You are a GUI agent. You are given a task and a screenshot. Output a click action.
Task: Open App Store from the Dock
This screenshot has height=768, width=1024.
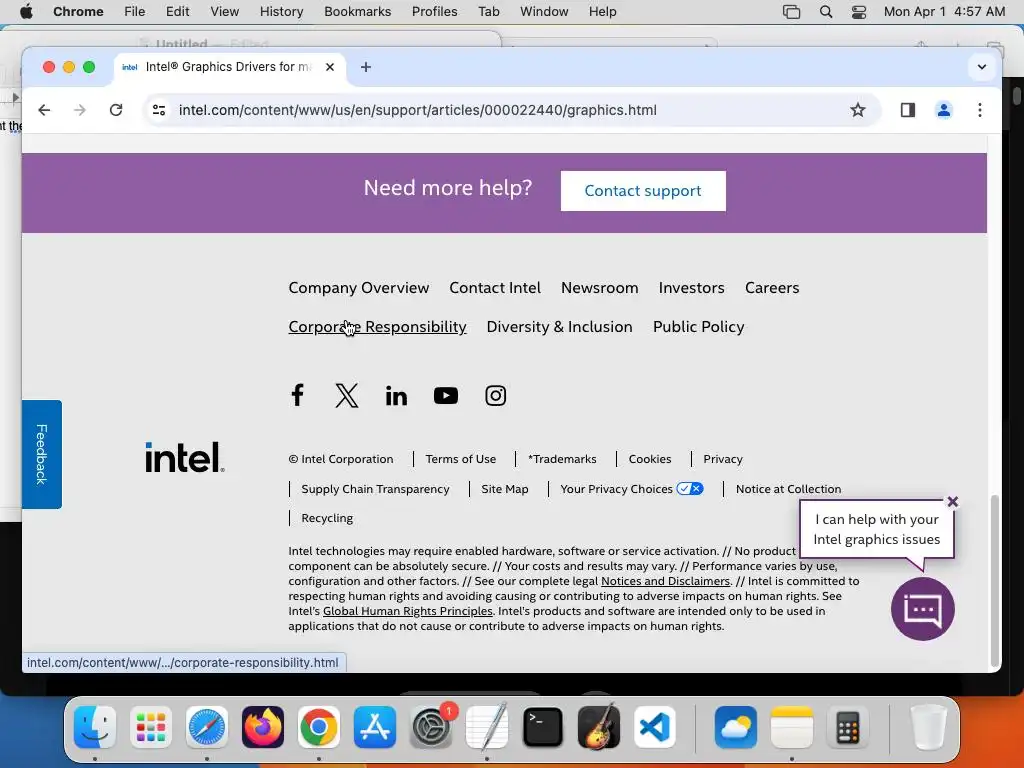point(375,727)
